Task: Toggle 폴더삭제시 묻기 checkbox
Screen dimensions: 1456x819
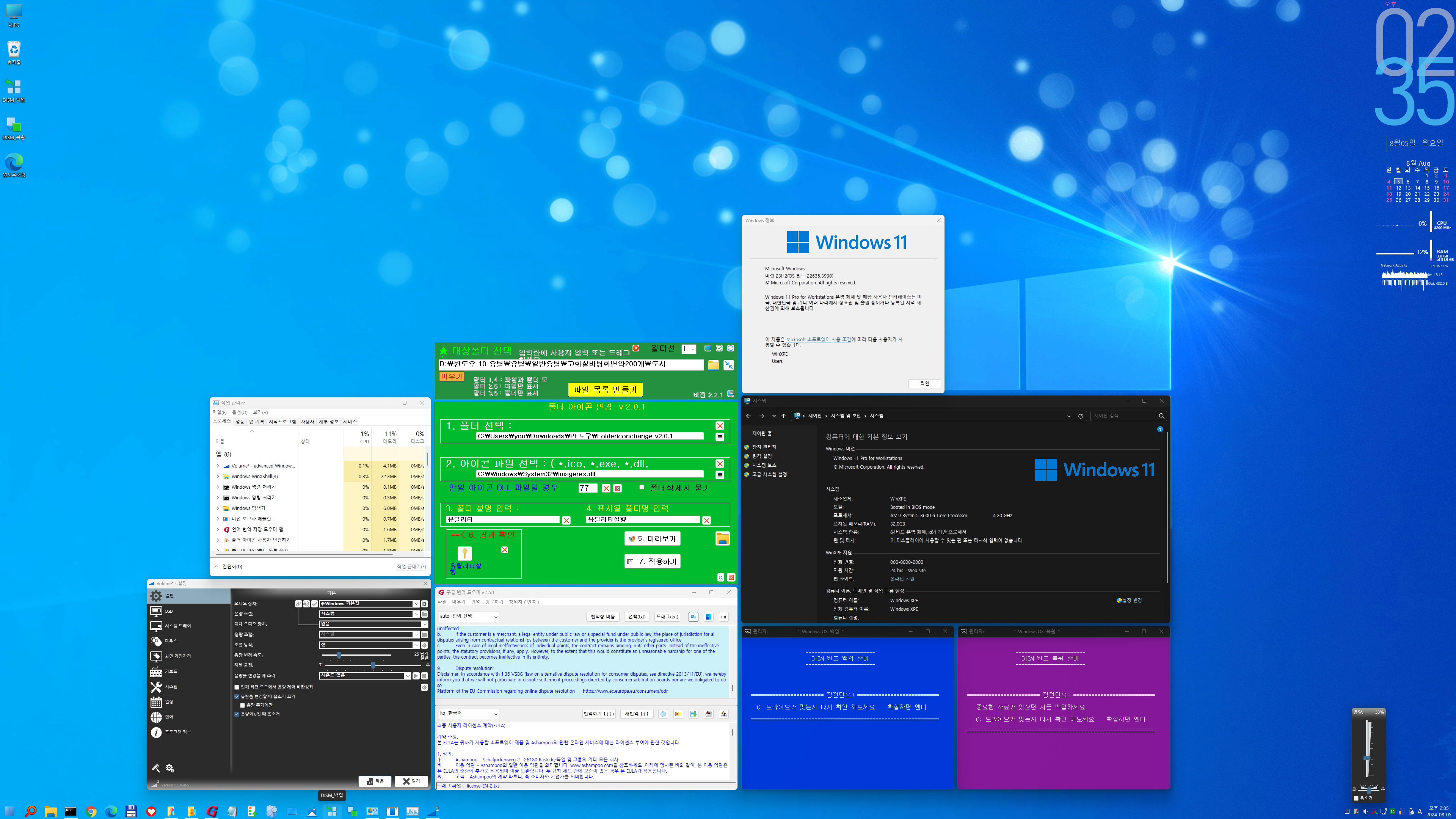Action: tap(642, 486)
